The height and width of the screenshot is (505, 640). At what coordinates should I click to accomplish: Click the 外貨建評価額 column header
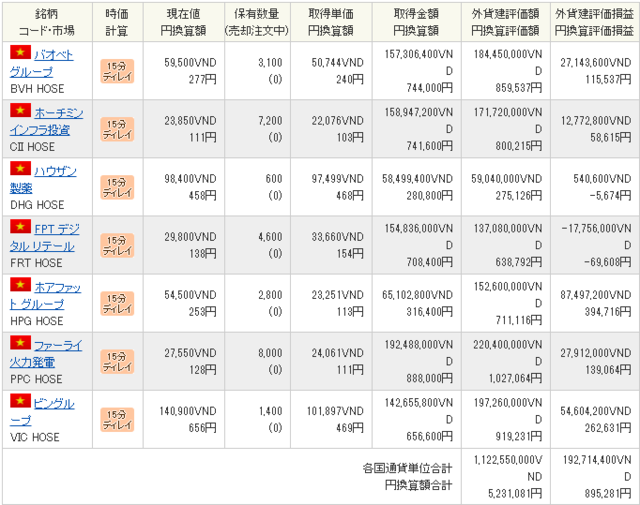coord(506,22)
